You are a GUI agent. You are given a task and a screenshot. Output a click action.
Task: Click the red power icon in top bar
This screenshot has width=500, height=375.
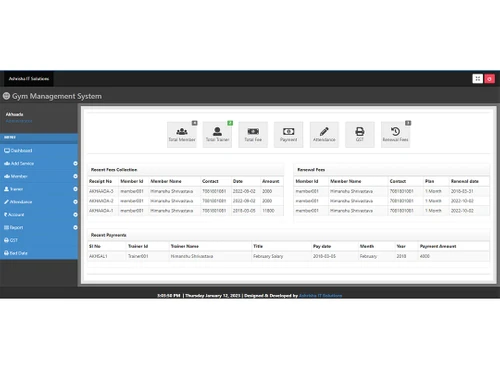click(x=489, y=79)
